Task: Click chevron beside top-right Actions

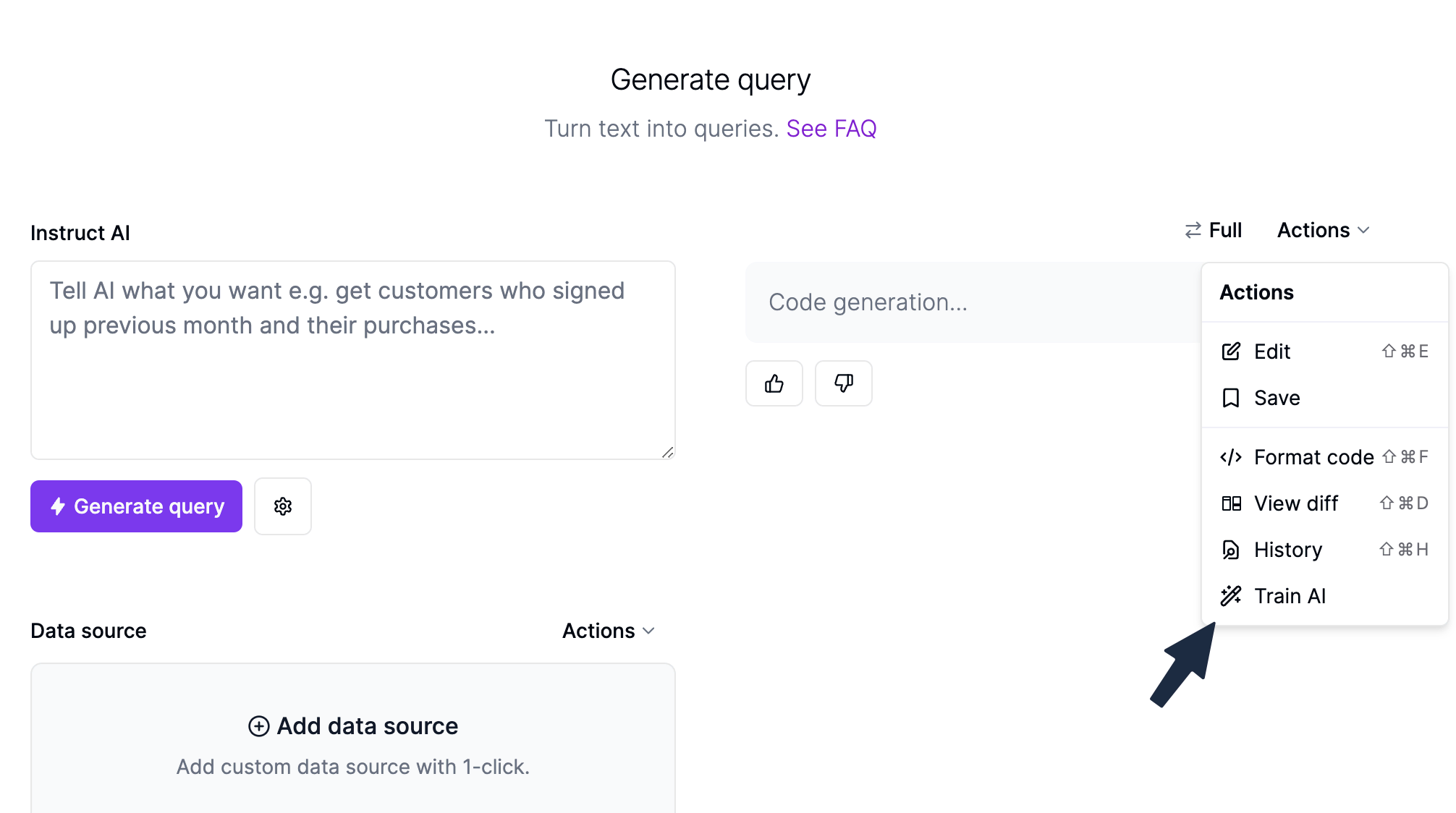Action: tap(1363, 230)
